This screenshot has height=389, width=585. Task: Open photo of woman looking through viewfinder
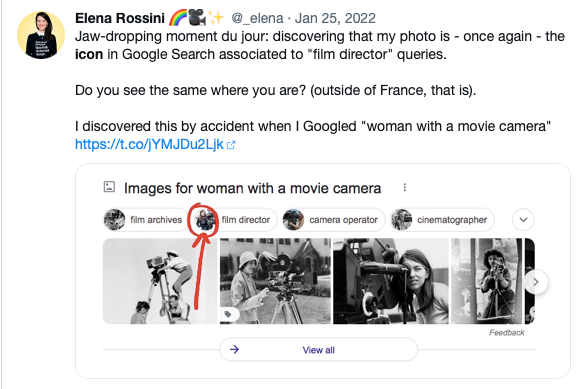point(391,281)
